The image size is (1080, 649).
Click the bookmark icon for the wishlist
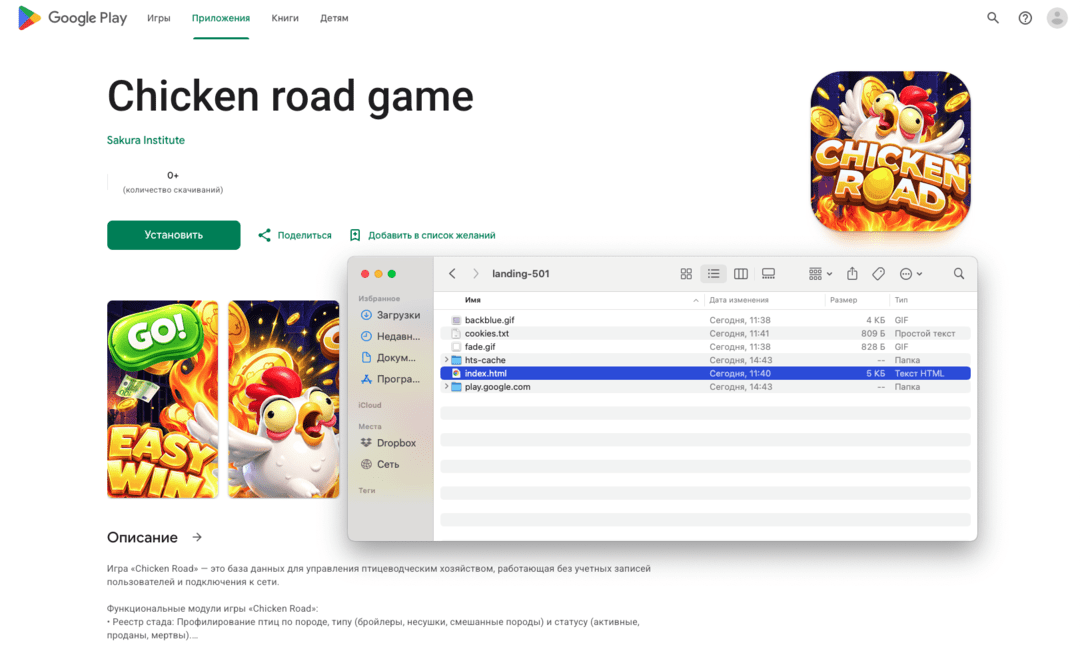click(x=355, y=235)
